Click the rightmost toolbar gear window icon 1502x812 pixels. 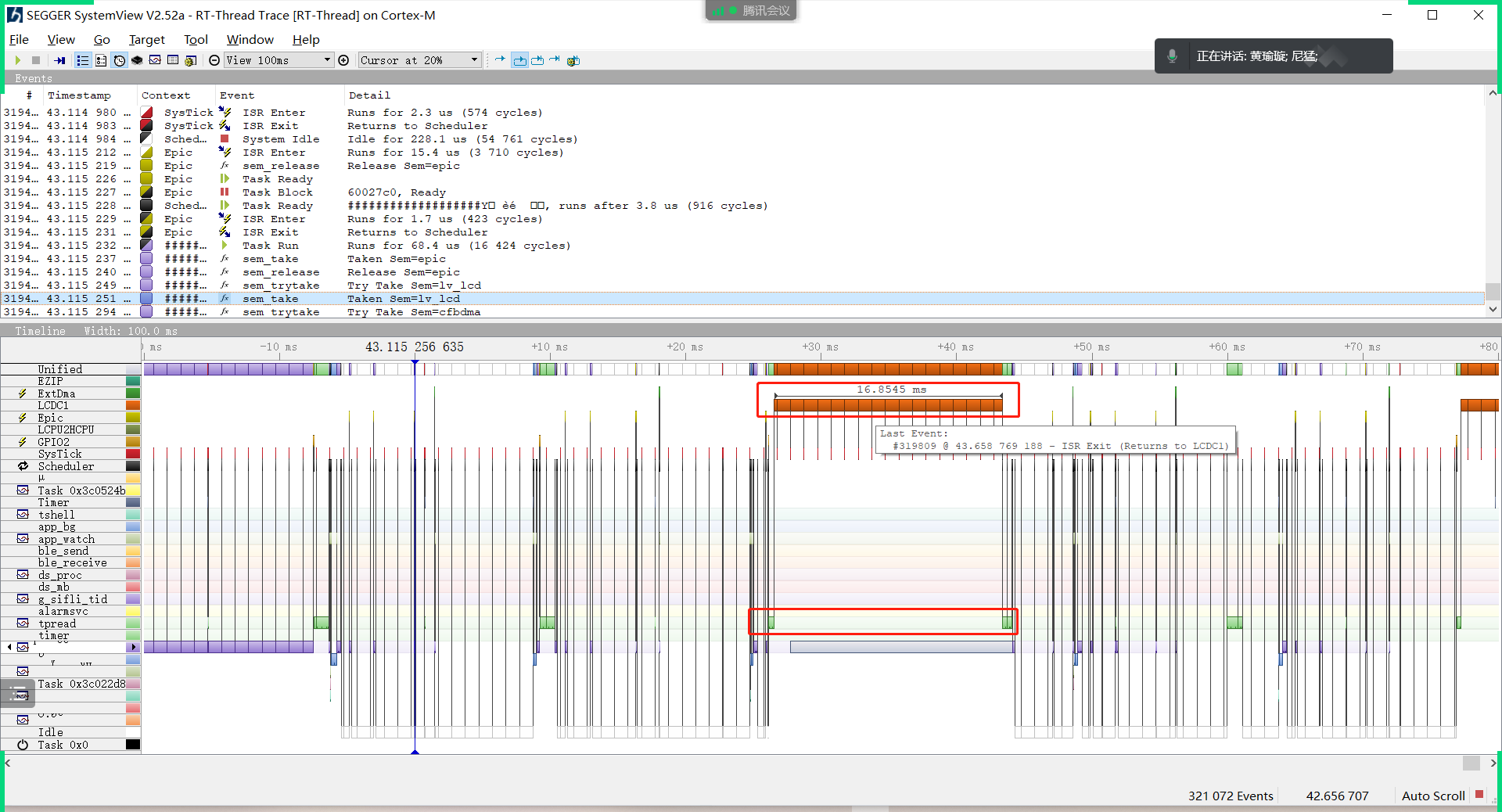[x=573, y=60]
